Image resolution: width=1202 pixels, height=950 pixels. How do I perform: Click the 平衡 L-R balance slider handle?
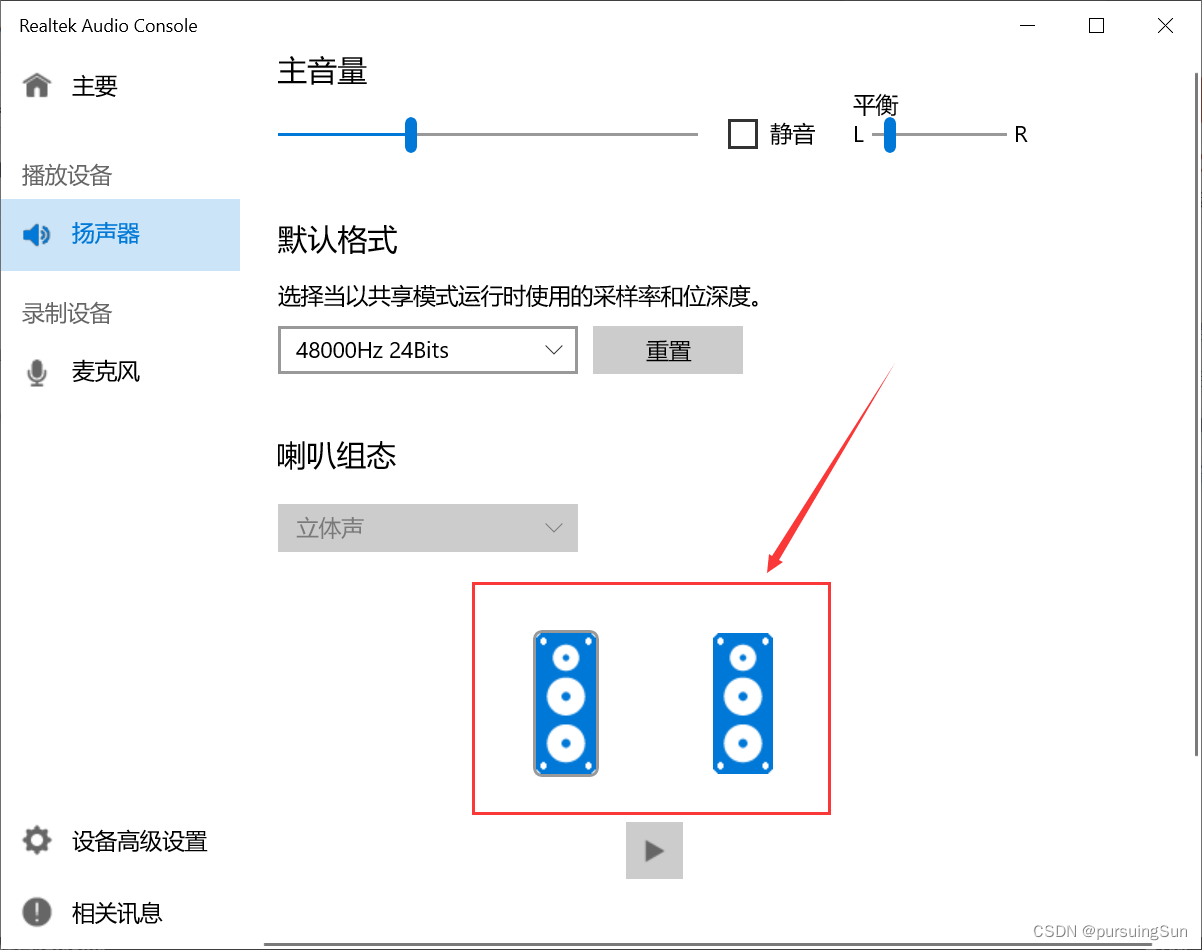pos(890,134)
